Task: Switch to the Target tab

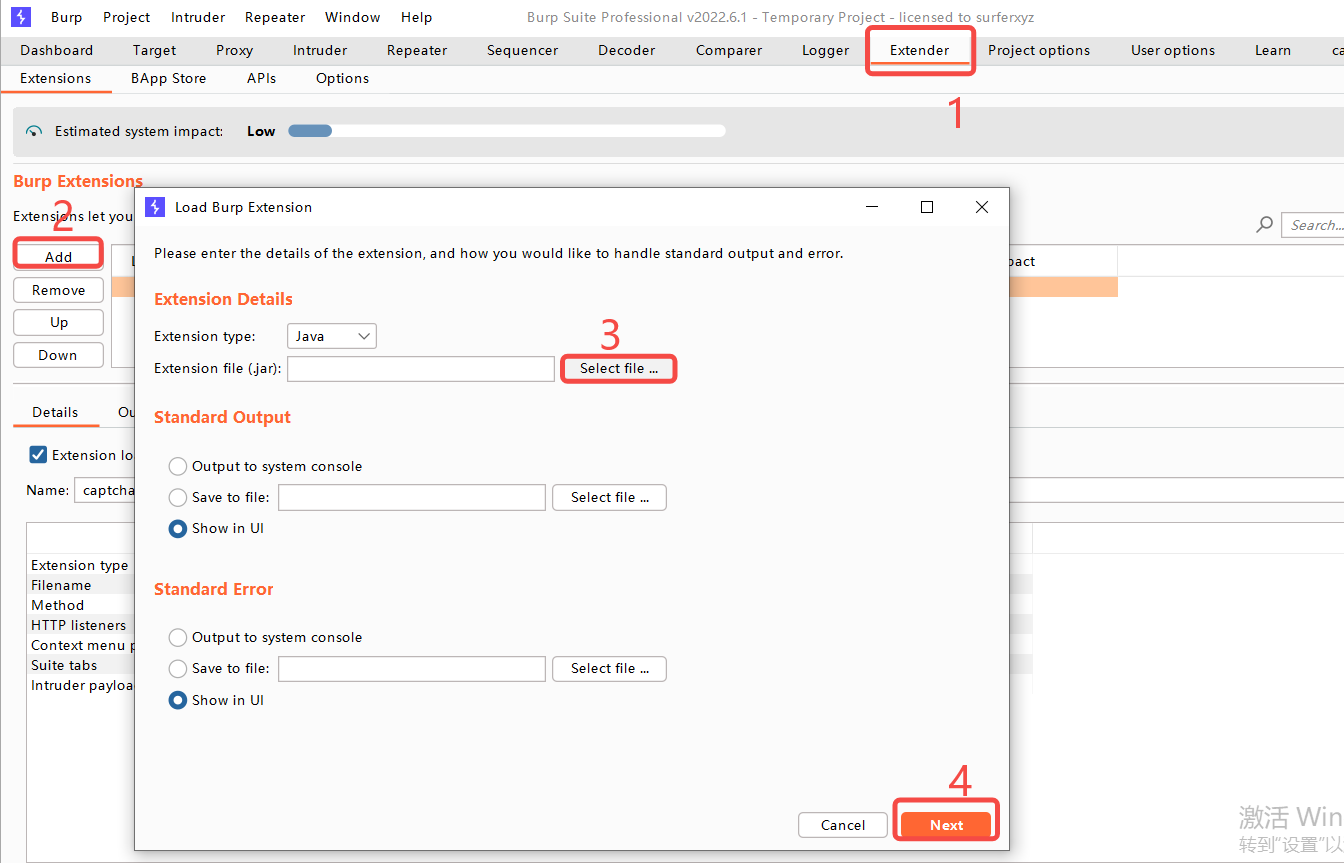Action: [154, 50]
